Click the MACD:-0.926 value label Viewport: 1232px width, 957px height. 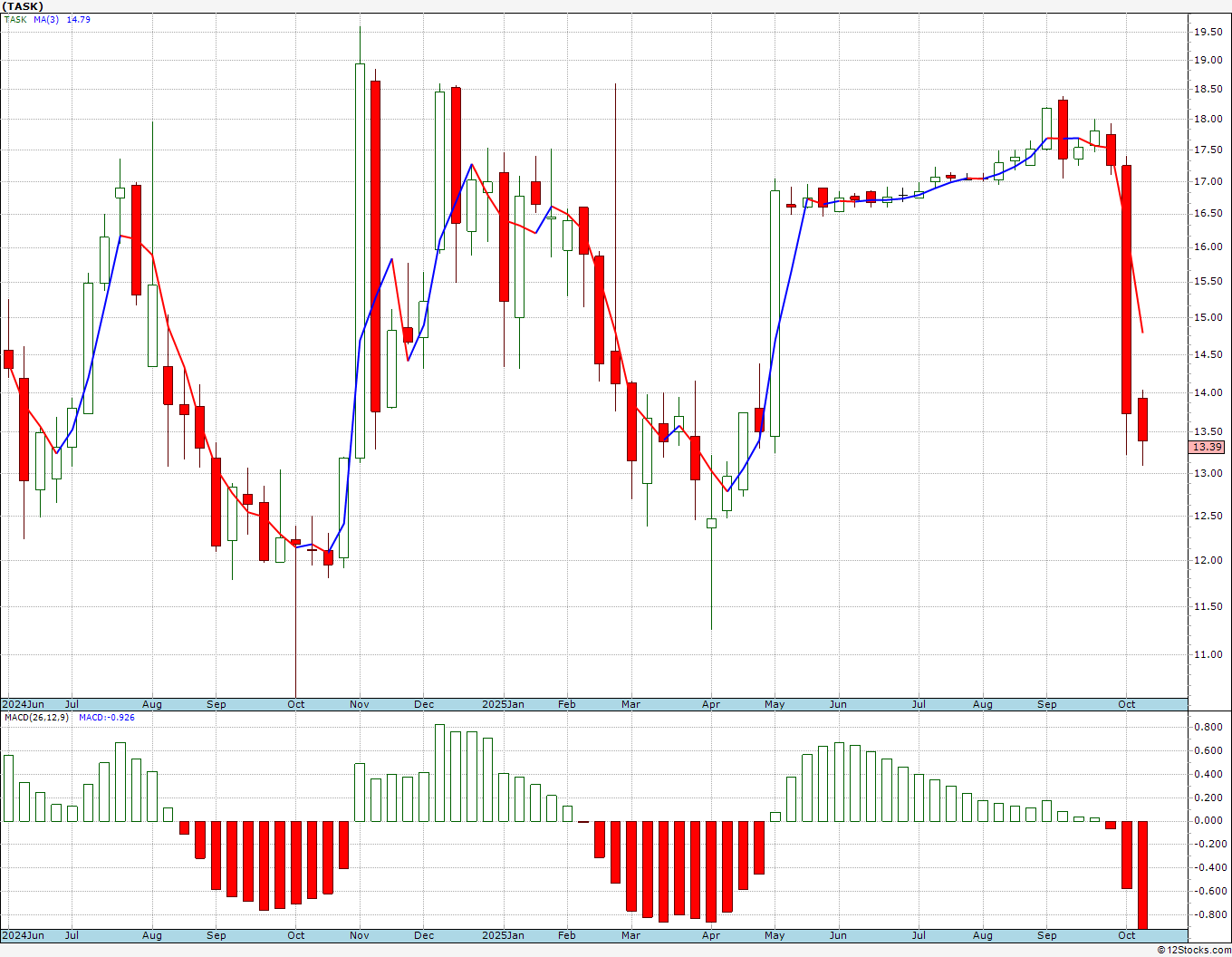pyautogui.click(x=106, y=718)
